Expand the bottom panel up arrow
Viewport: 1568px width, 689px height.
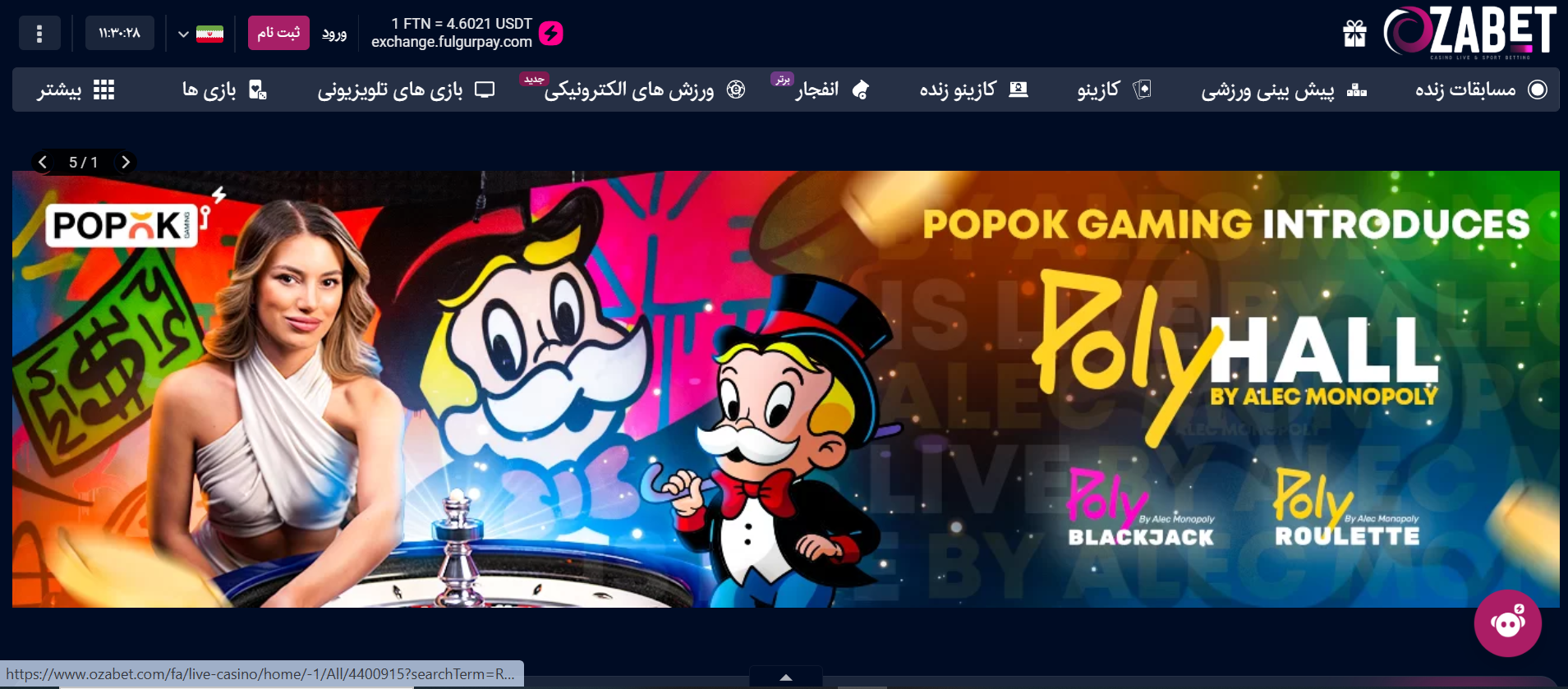point(786,678)
